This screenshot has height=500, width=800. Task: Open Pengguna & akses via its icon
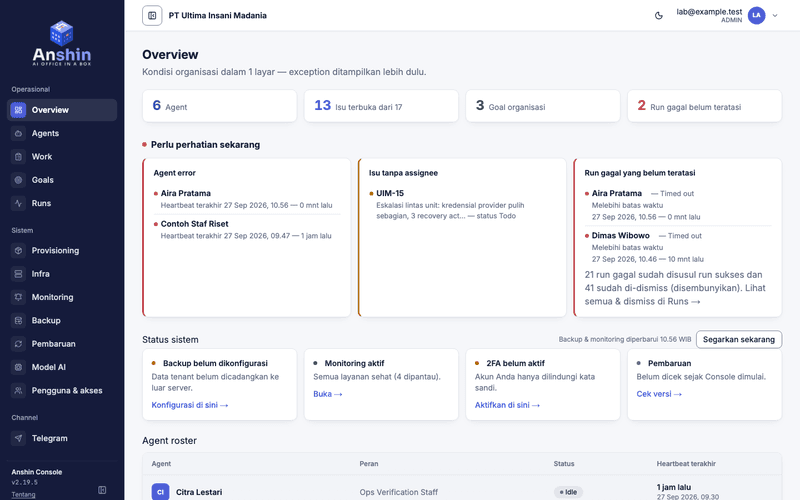click(18, 390)
